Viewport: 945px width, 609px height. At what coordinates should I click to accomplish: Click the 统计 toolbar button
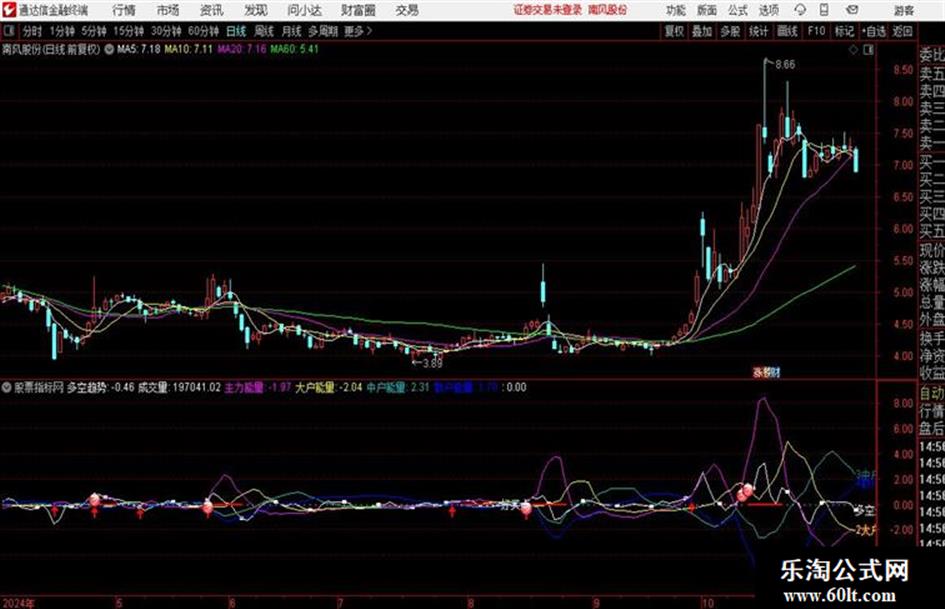click(x=759, y=31)
